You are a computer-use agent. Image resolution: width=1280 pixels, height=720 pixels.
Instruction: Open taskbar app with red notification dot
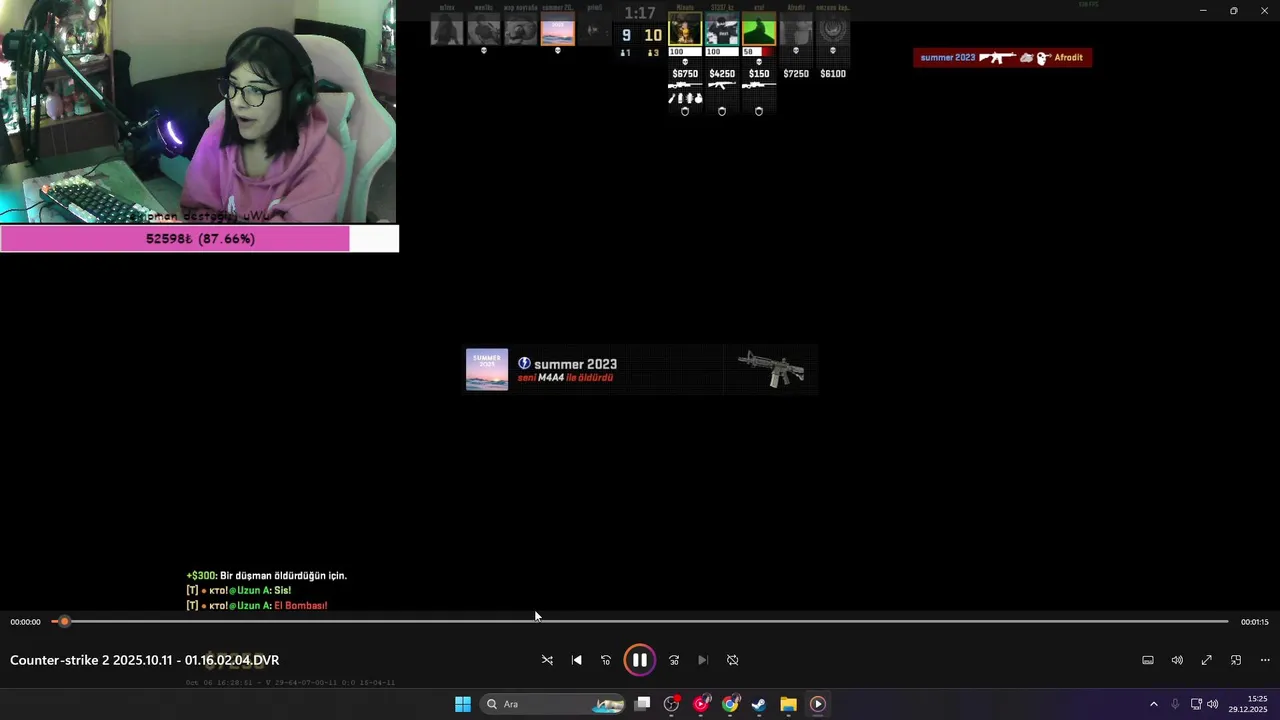[x=672, y=704]
